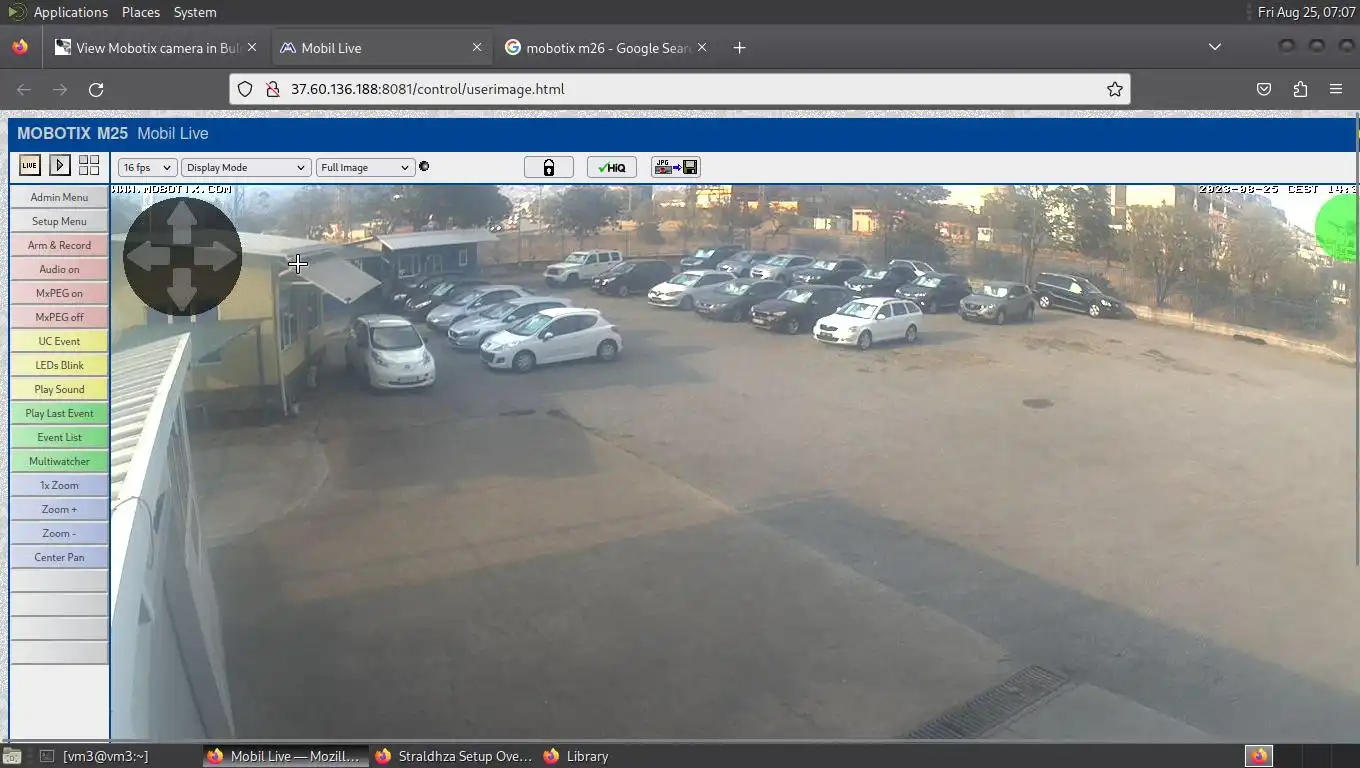Open the Save to Pocket icon
This screenshot has height=768, width=1360.
click(1264, 89)
